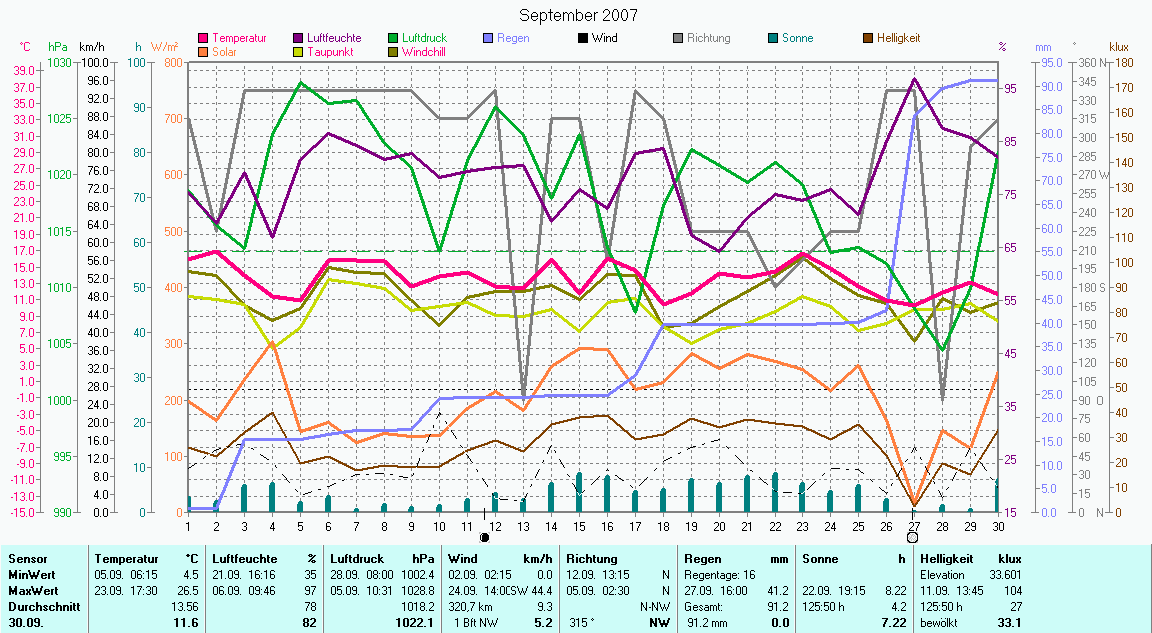Select the MaxWert row label
The image size is (1152, 633).
coord(32,591)
